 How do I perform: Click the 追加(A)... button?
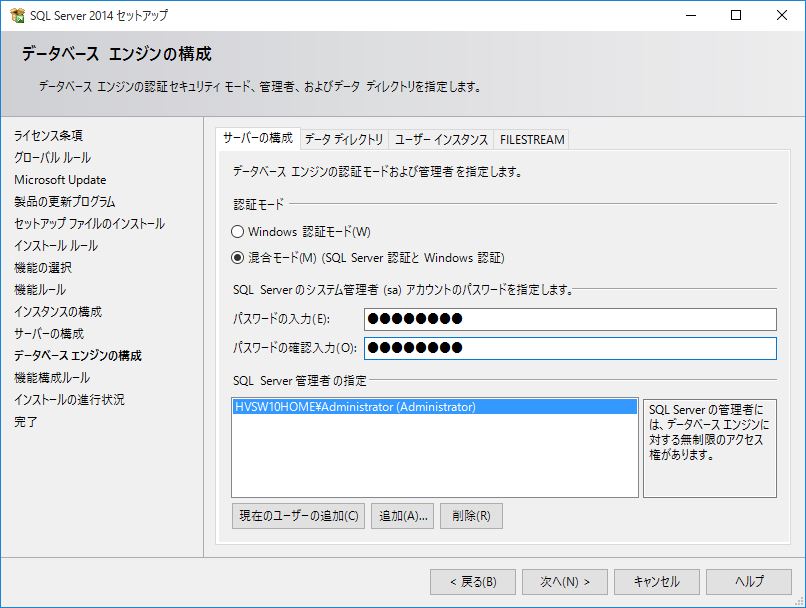[403, 515]
